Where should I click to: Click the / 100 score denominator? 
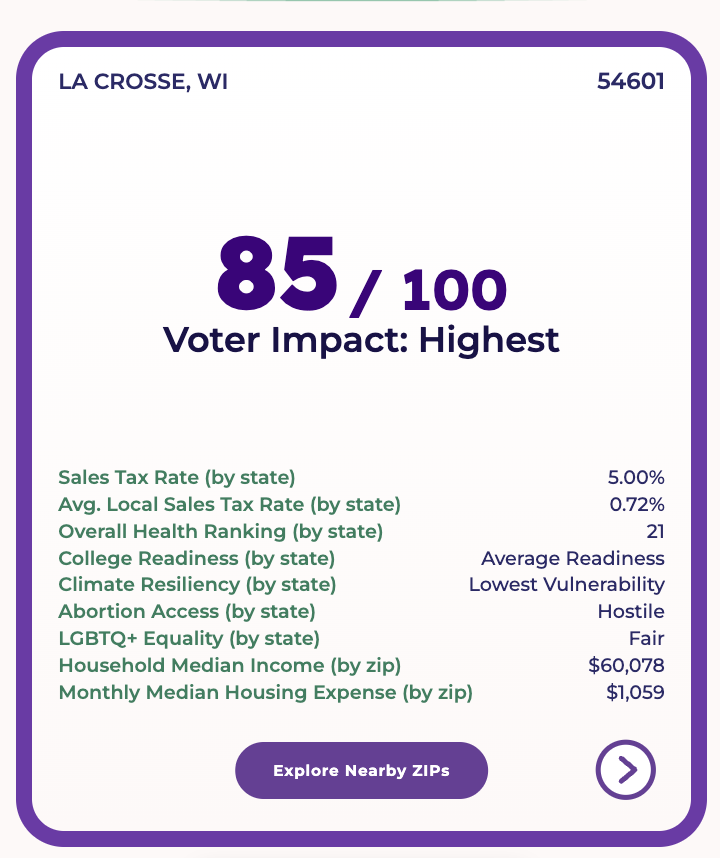tap(428, 290)
